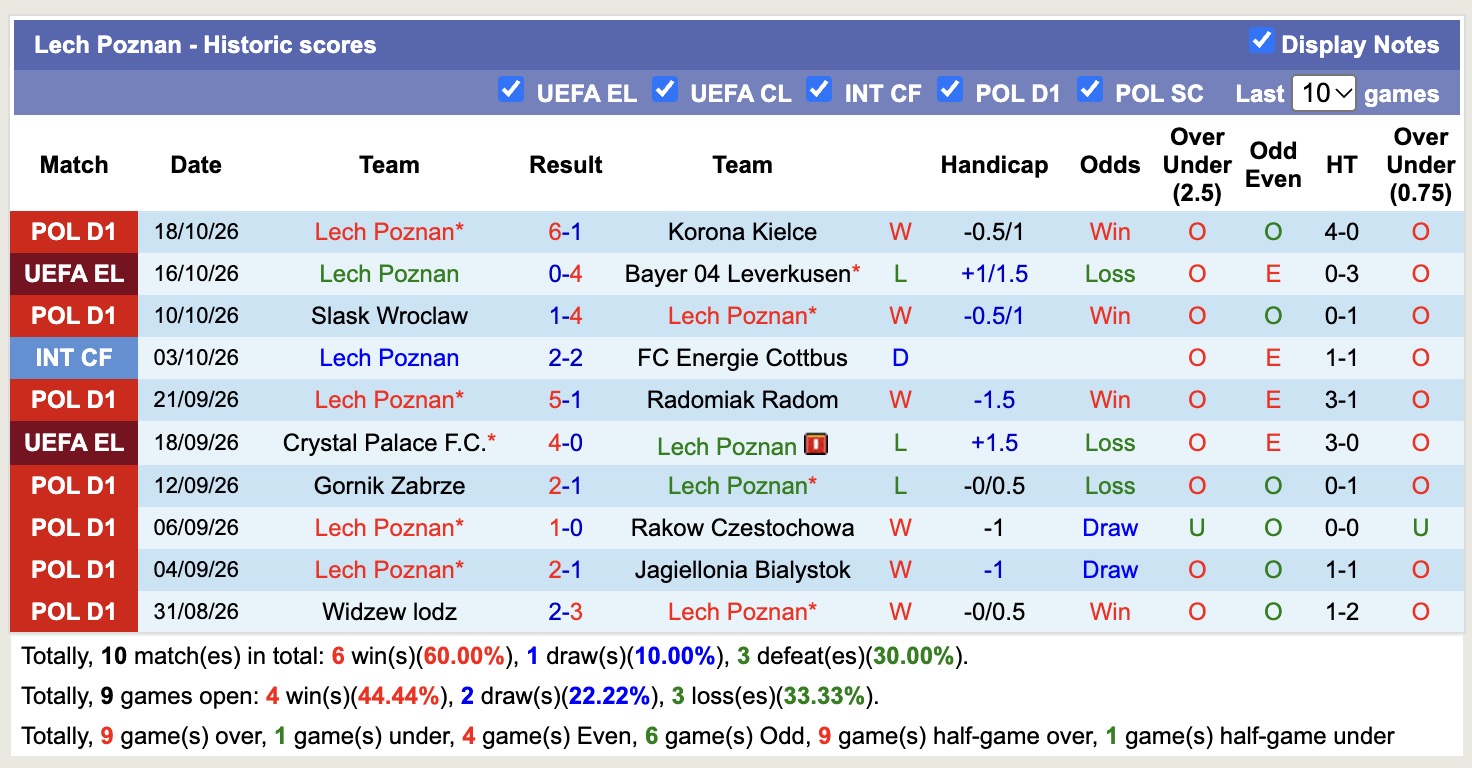Open the 6-1 match result link
Image resolution: width=1472 pixels, height=768 pixels.
(565, 232)
